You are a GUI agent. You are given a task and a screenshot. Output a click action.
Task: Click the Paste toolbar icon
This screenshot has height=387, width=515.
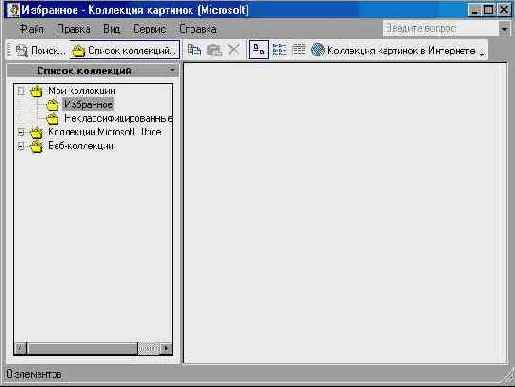[x=214, y=50]
